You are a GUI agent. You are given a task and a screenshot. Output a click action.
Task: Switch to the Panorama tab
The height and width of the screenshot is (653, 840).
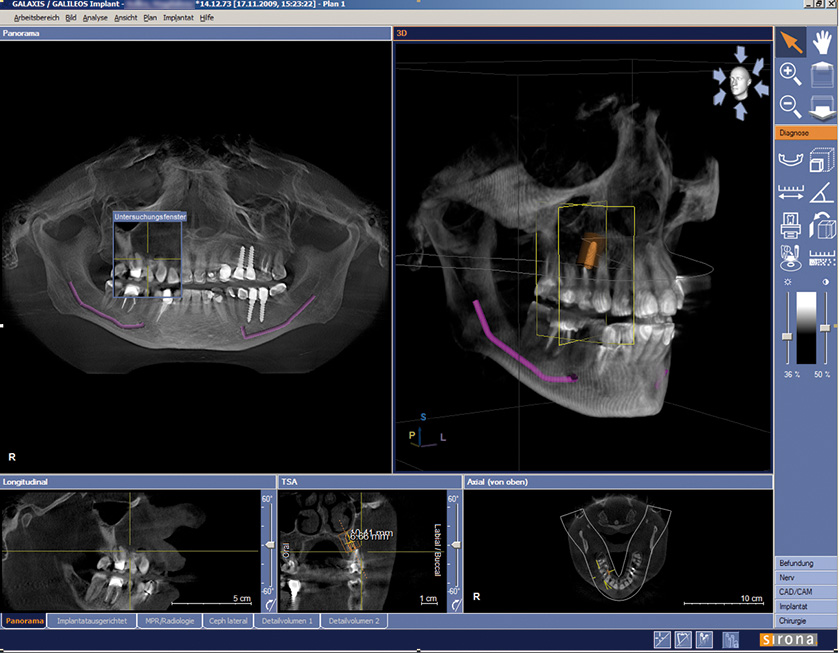[24, 621]
